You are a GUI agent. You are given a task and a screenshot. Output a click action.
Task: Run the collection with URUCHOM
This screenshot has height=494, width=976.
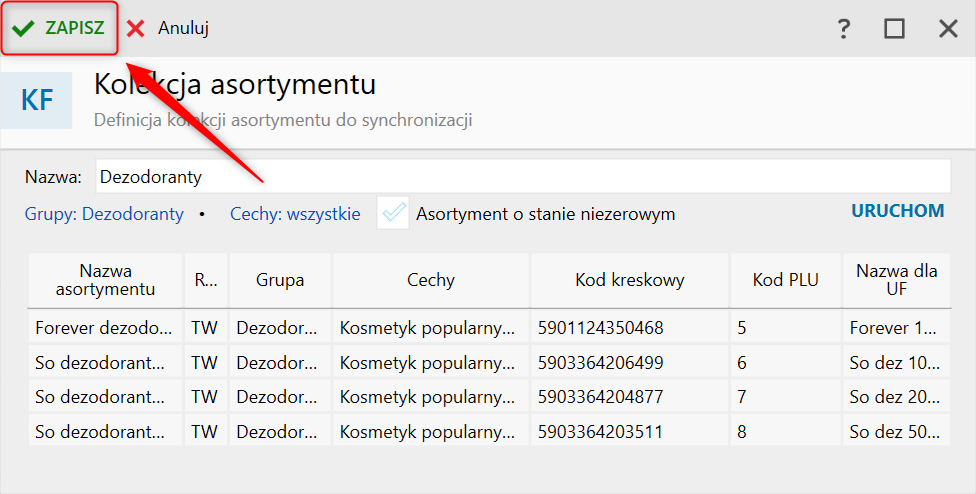click(x=898, y=211)
